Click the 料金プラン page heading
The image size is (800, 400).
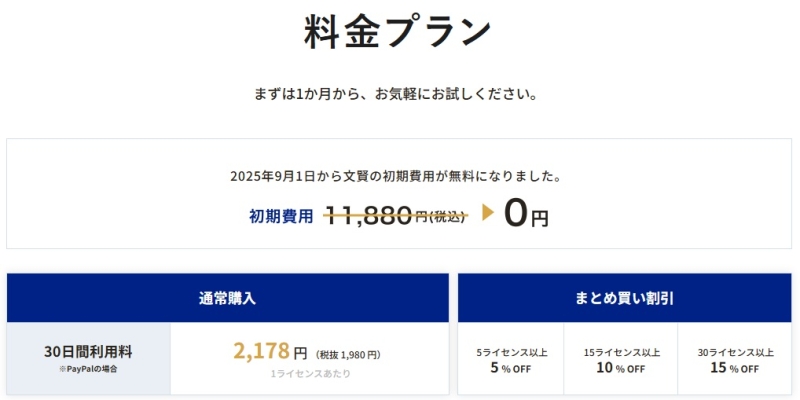pos(398,32)
